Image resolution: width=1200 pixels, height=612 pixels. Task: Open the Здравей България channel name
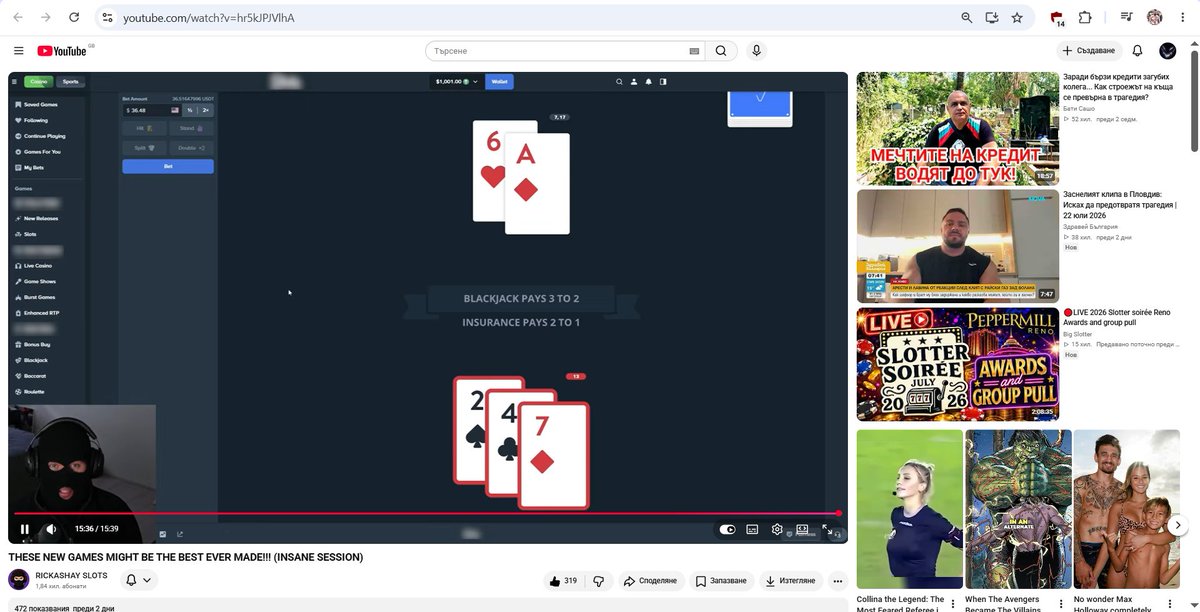click(x=1091, y=226)
